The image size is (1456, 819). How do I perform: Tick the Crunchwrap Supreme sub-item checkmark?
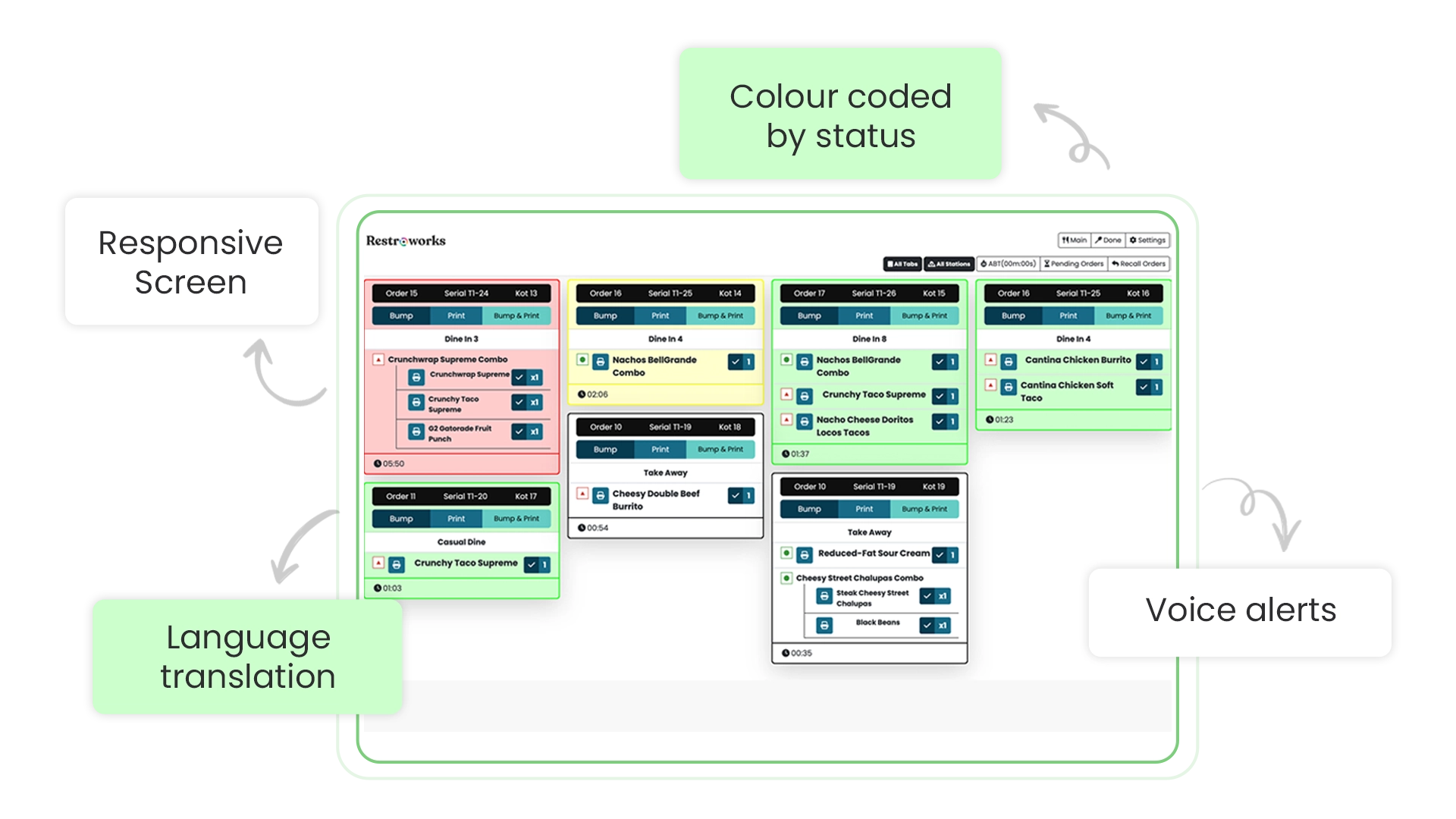(x=519, y=377)
